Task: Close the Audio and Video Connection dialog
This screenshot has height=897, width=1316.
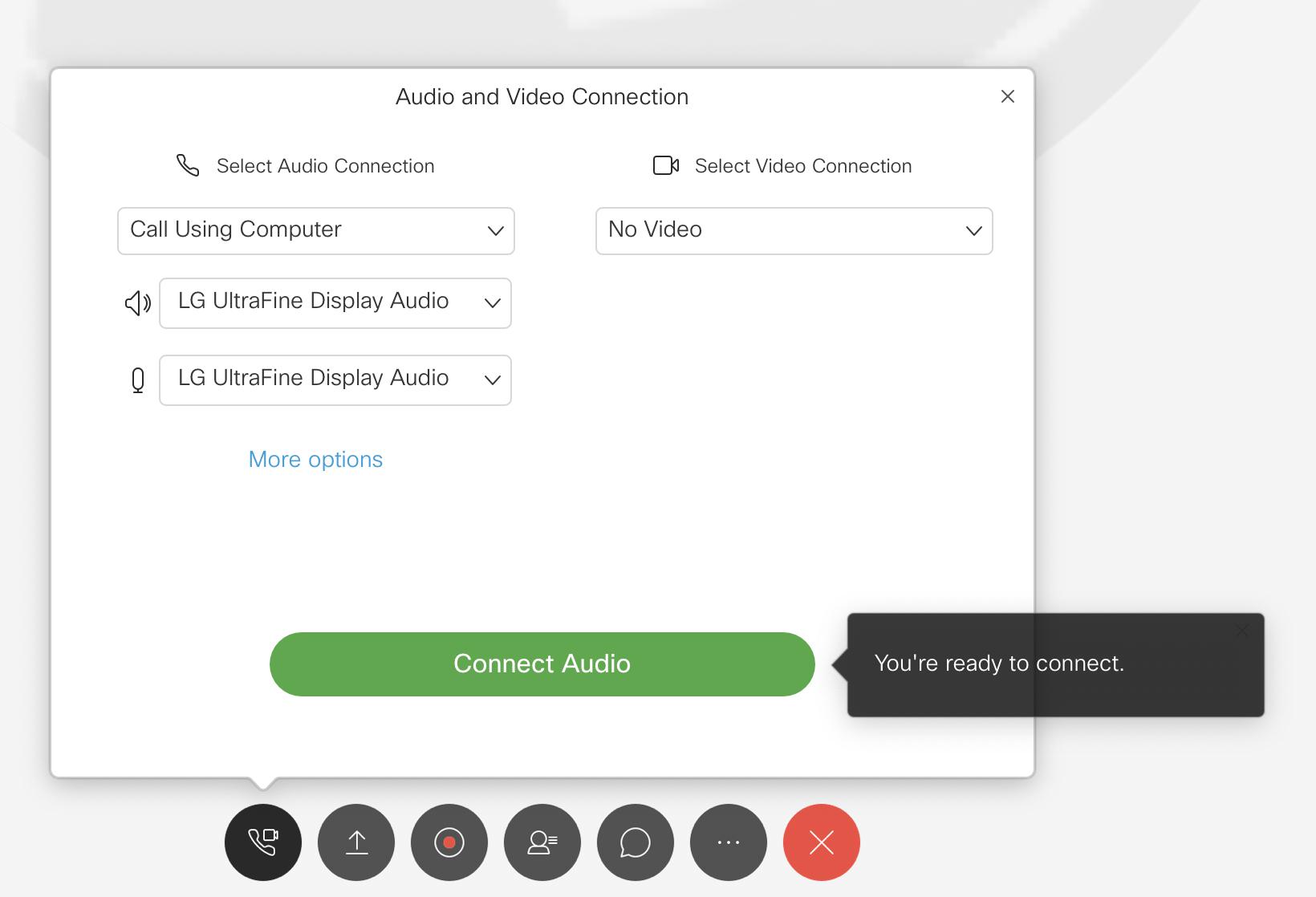Action: coord(1008,96)
